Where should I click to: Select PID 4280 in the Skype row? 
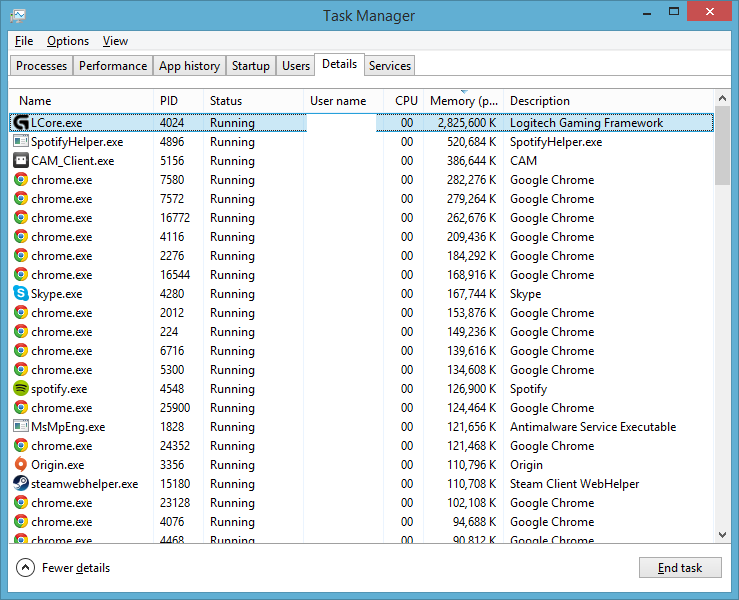coord(172,294)
